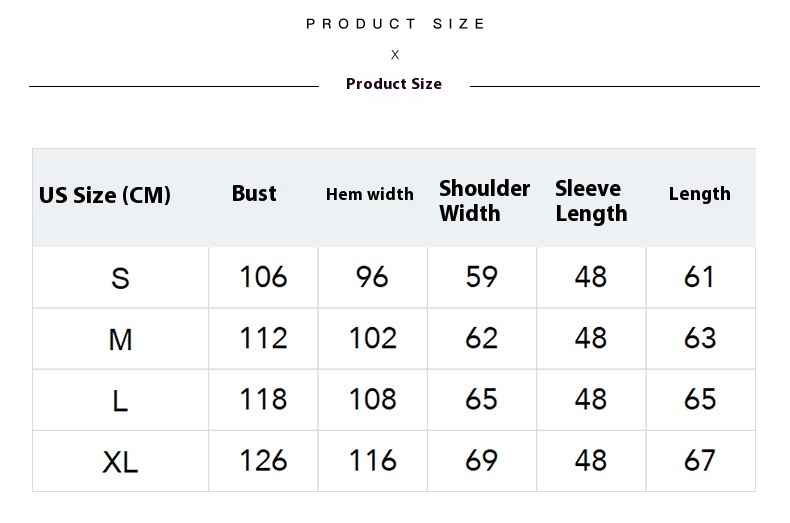The height and width of the screenshot is (523, 790).
Task: Select the size XL row label
Action: click(120, 462)
